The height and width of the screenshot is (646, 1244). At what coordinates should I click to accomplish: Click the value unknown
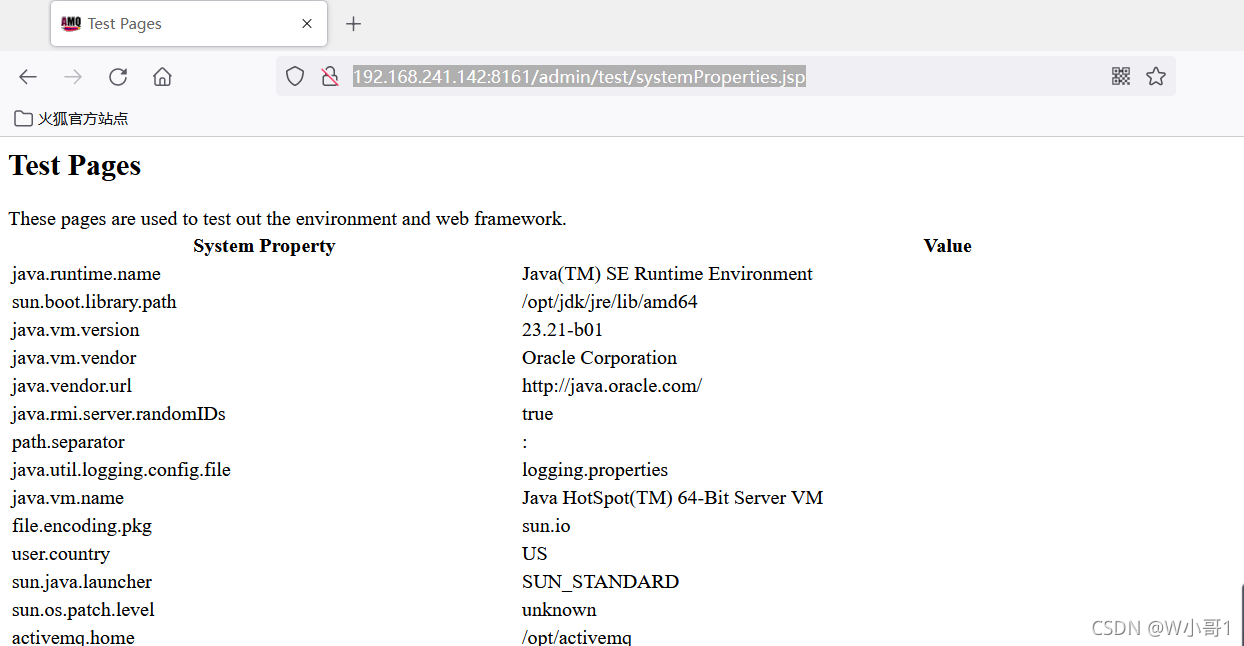tap(559, 610)
